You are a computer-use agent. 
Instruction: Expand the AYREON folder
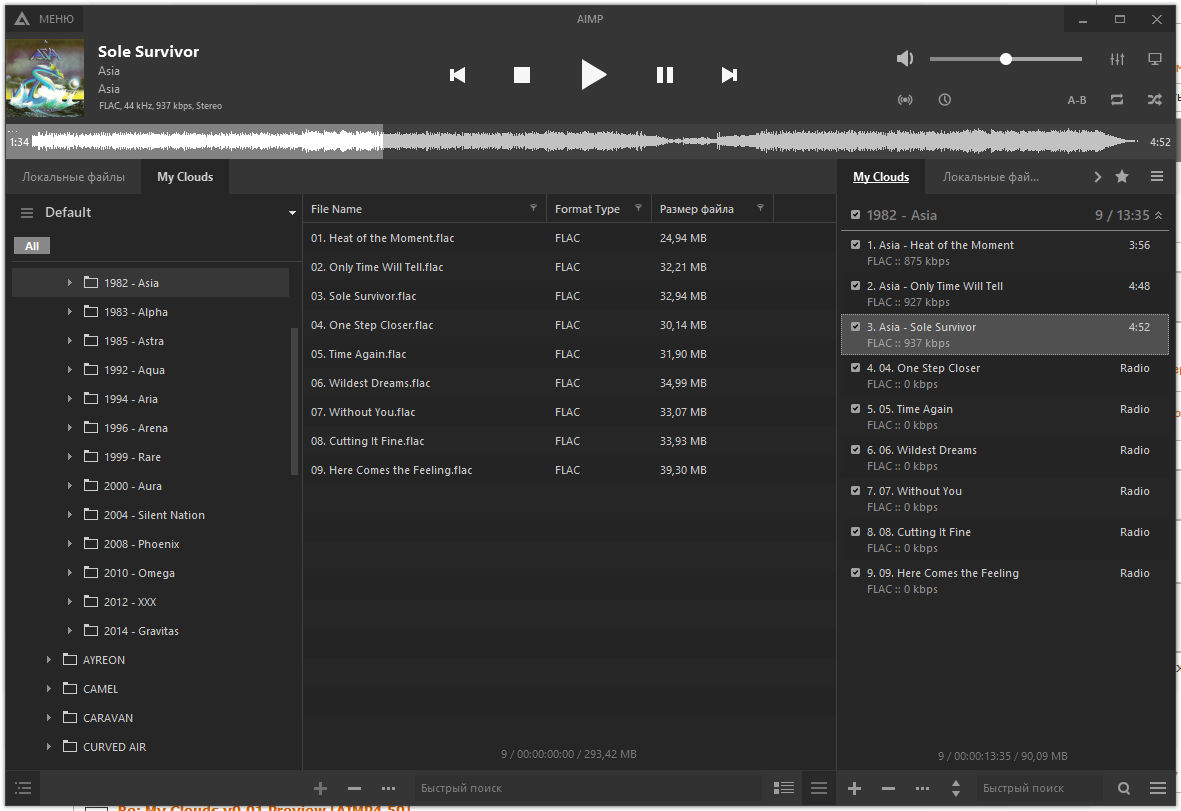tap(48, 660)
